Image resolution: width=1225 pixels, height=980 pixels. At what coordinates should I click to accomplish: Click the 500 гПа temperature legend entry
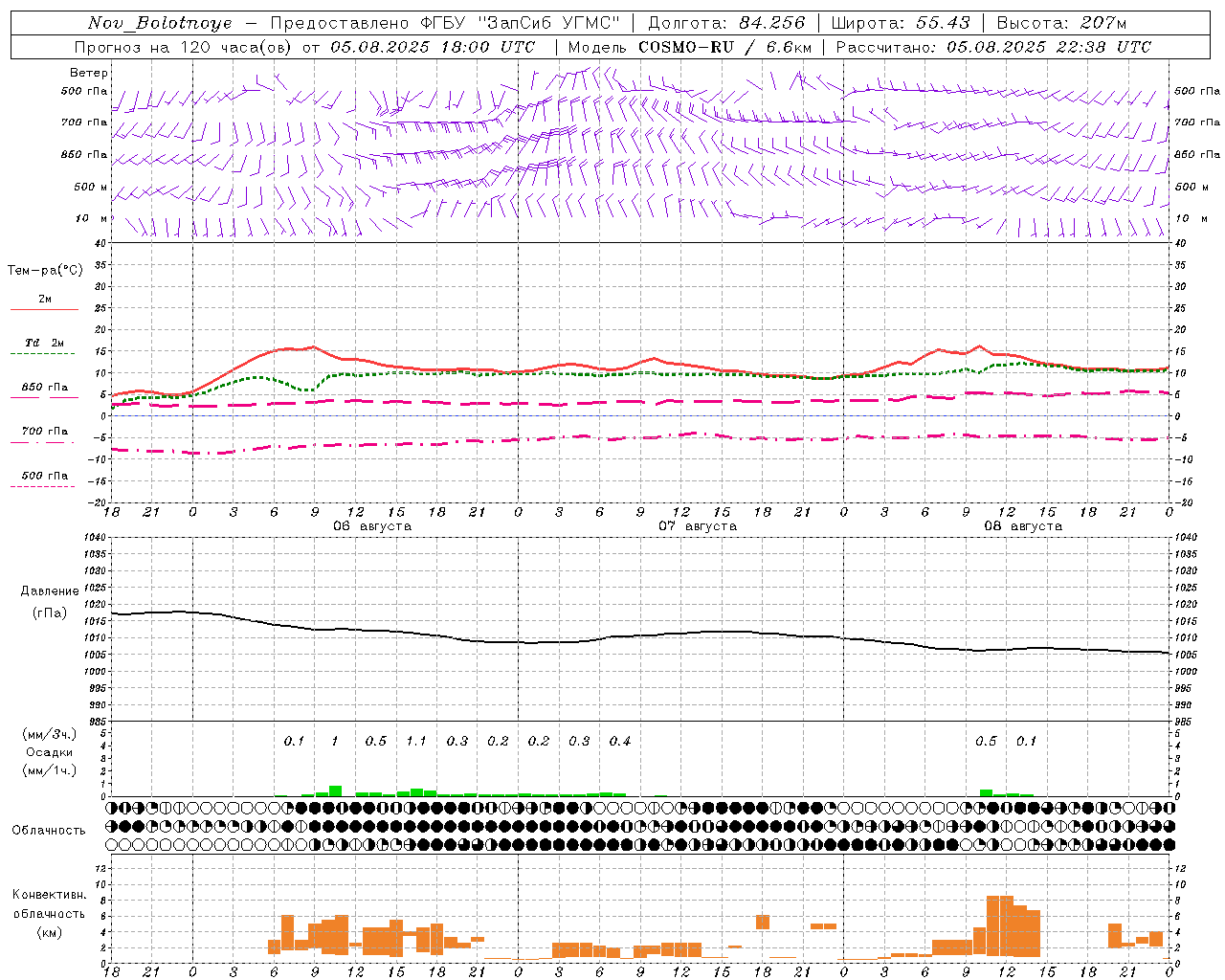click(x=45, y=476)
